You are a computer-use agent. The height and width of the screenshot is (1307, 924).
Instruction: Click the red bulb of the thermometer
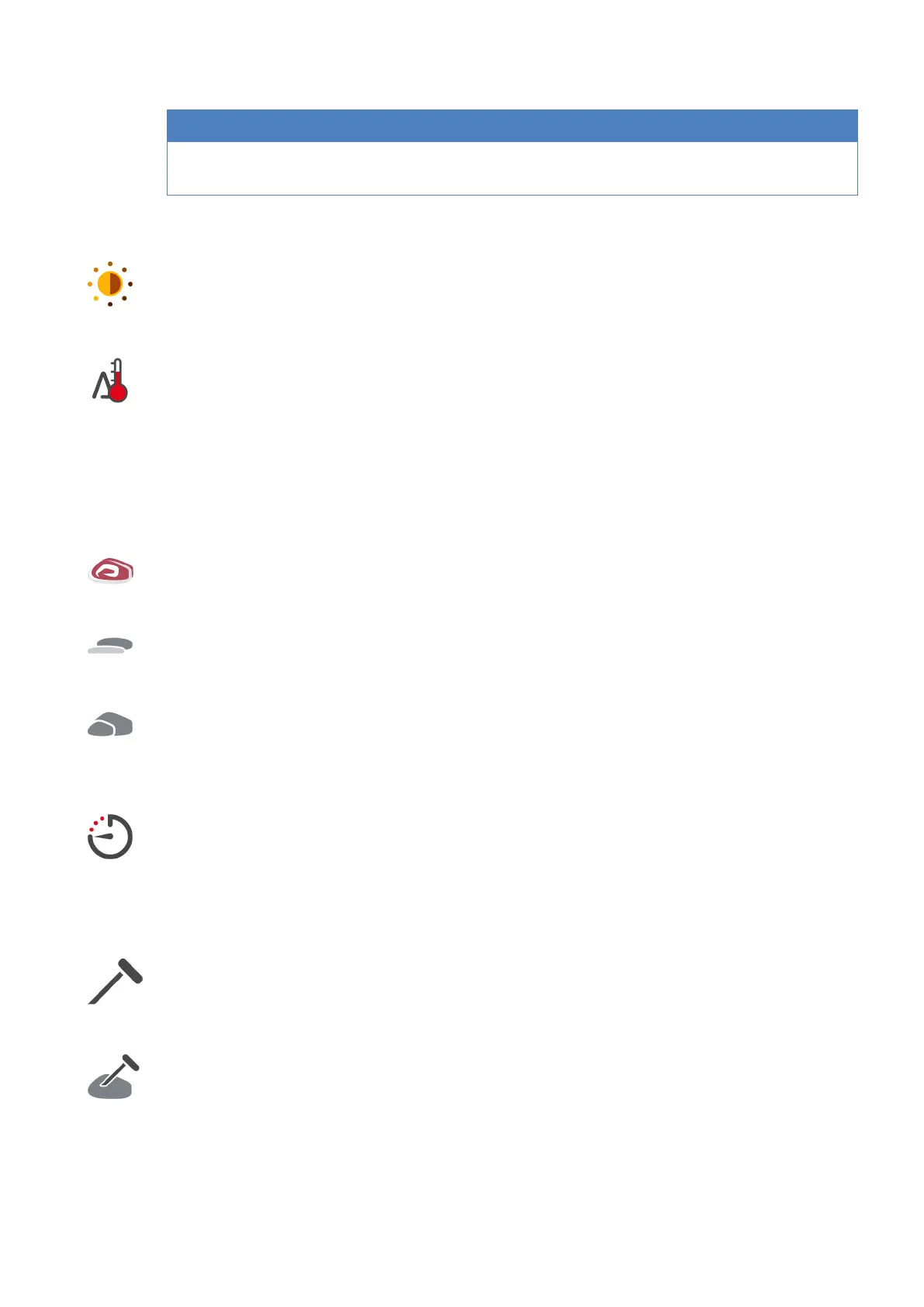click(x=118, y=393)
